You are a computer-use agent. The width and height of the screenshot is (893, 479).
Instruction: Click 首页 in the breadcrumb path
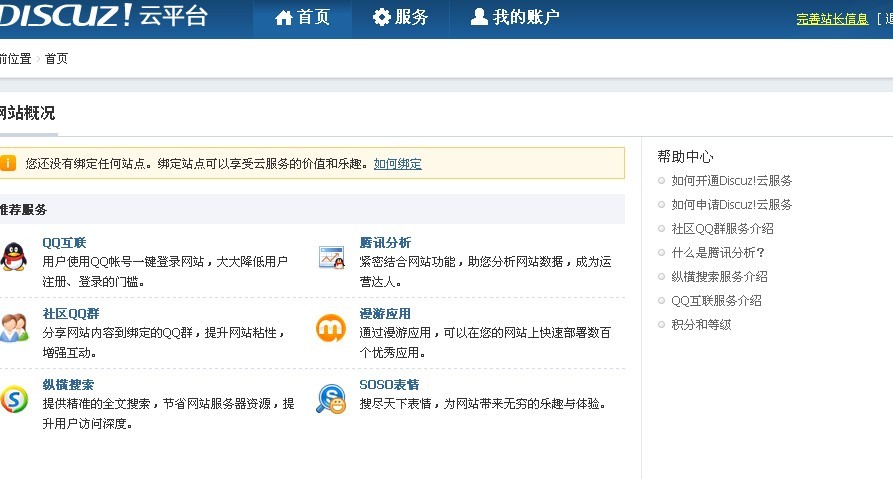coord(56,59)
